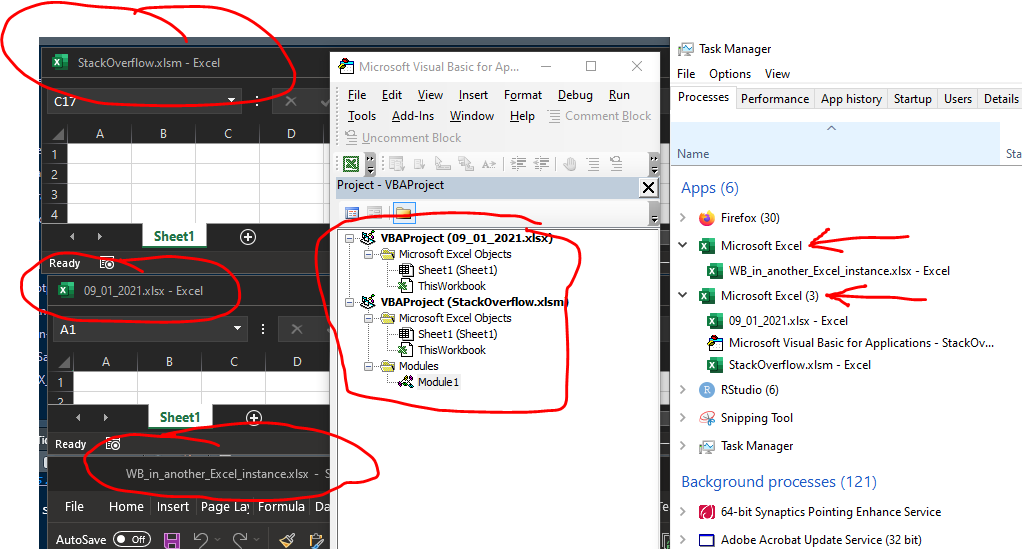The width and height of the screenshot is (1022, 549).
Task: Click the Uncomment Block text button
Action: 403,138
